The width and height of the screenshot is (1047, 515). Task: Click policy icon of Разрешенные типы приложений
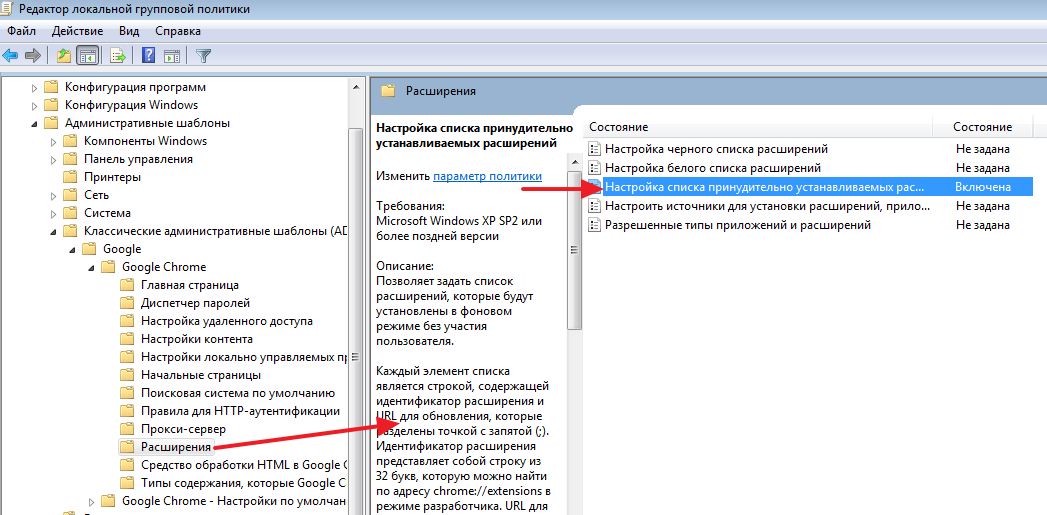point(594,225)
